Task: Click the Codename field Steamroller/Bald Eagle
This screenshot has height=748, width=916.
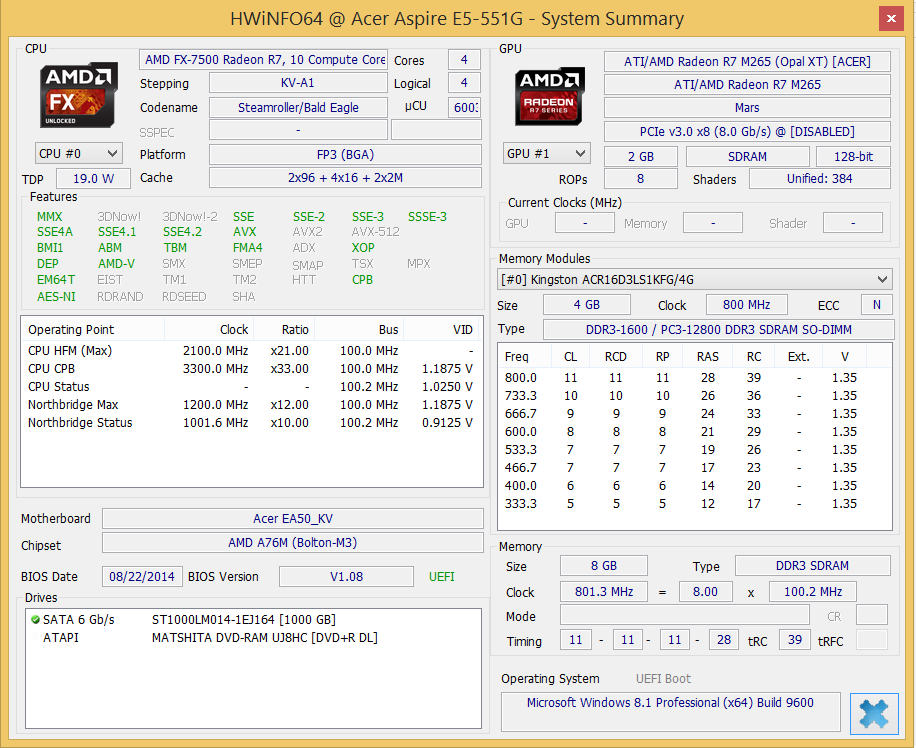Action: (298, 108)
